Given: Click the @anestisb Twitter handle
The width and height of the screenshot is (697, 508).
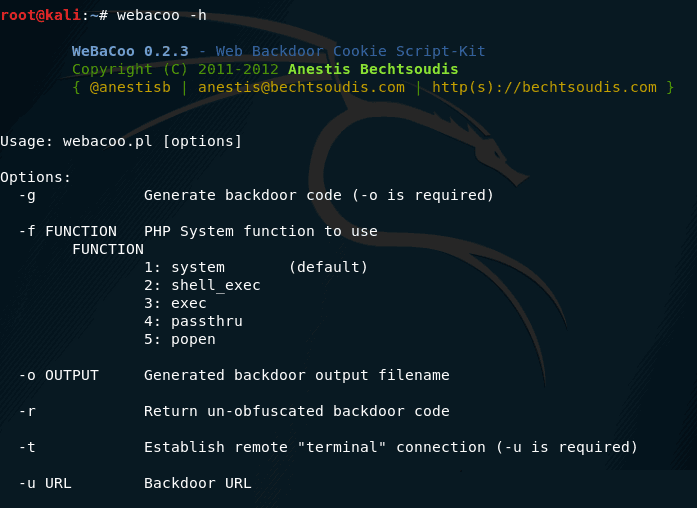Looking at the screenshot, I should 130,87.
